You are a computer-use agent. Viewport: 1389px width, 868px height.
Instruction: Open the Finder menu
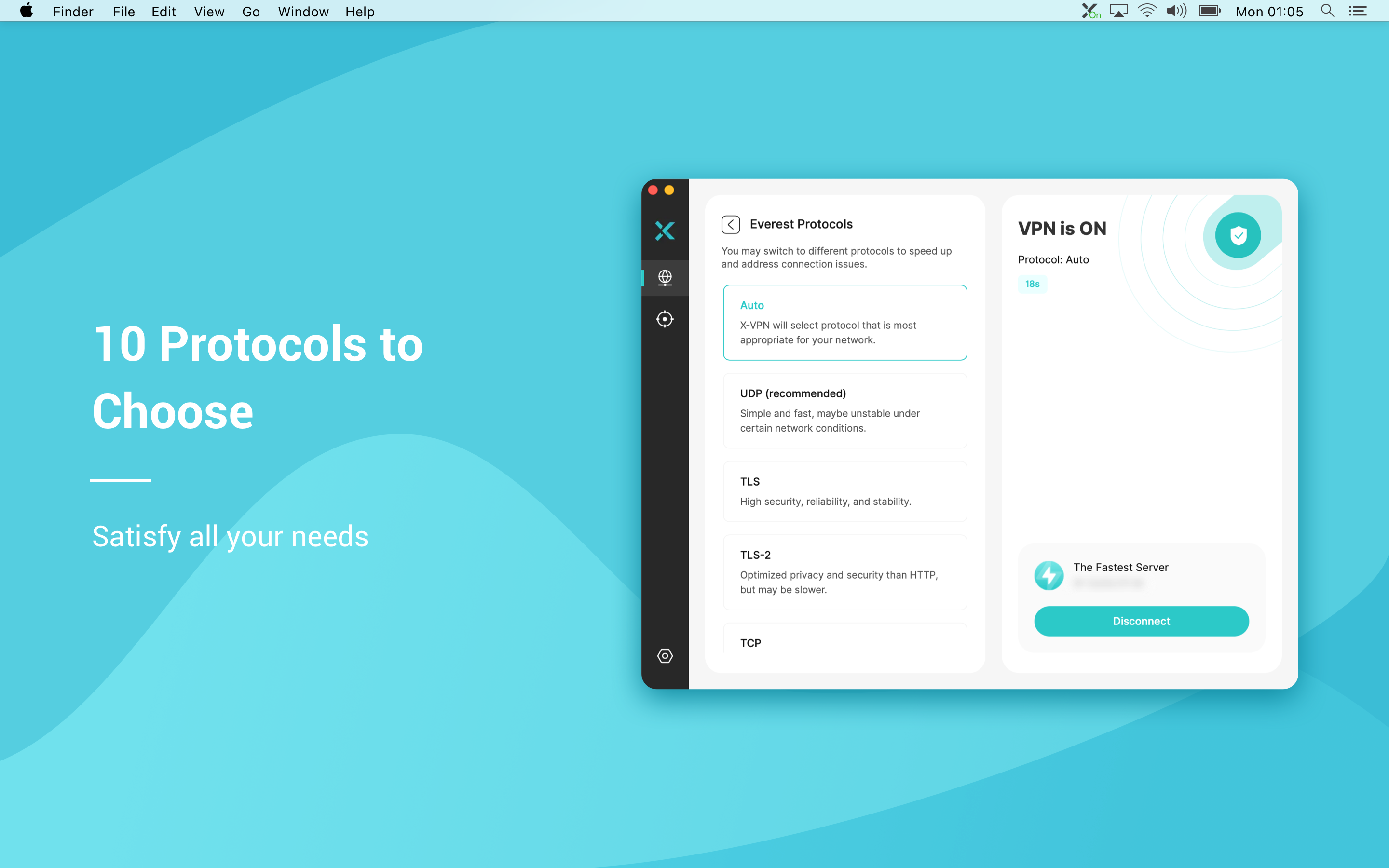[73, 12]
